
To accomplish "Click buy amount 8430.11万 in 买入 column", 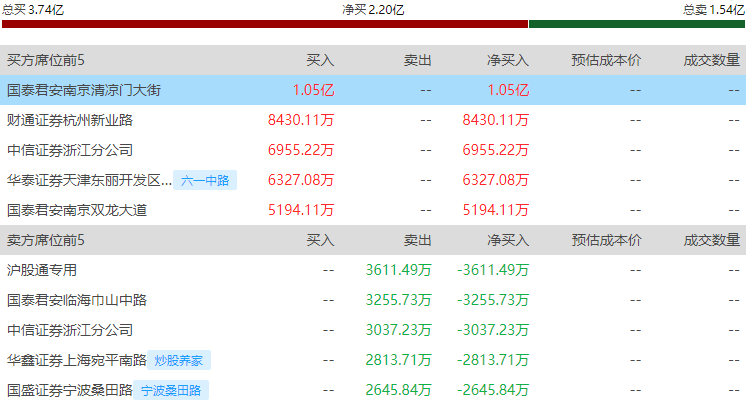I will pos(301,120).
